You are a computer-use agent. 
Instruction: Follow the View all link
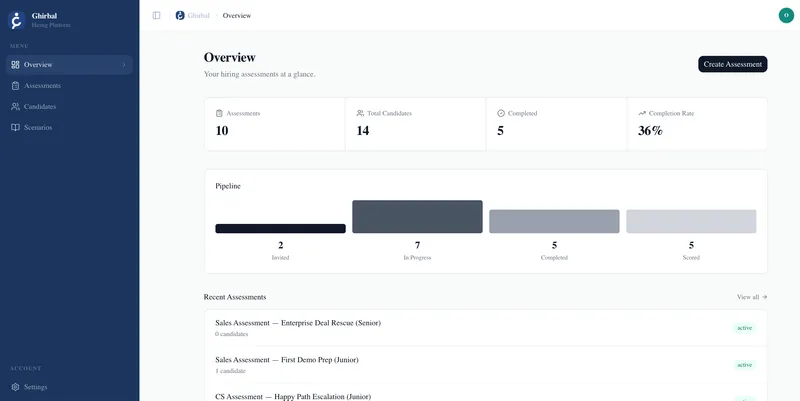752,297
